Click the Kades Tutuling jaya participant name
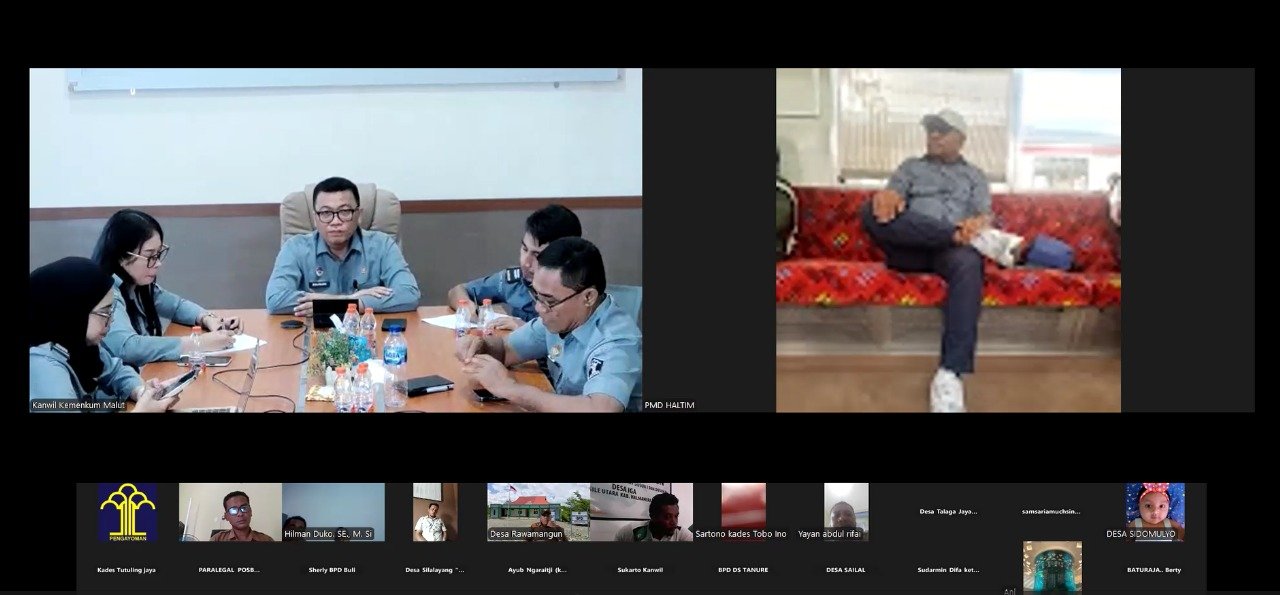 (x=126, y=570)
